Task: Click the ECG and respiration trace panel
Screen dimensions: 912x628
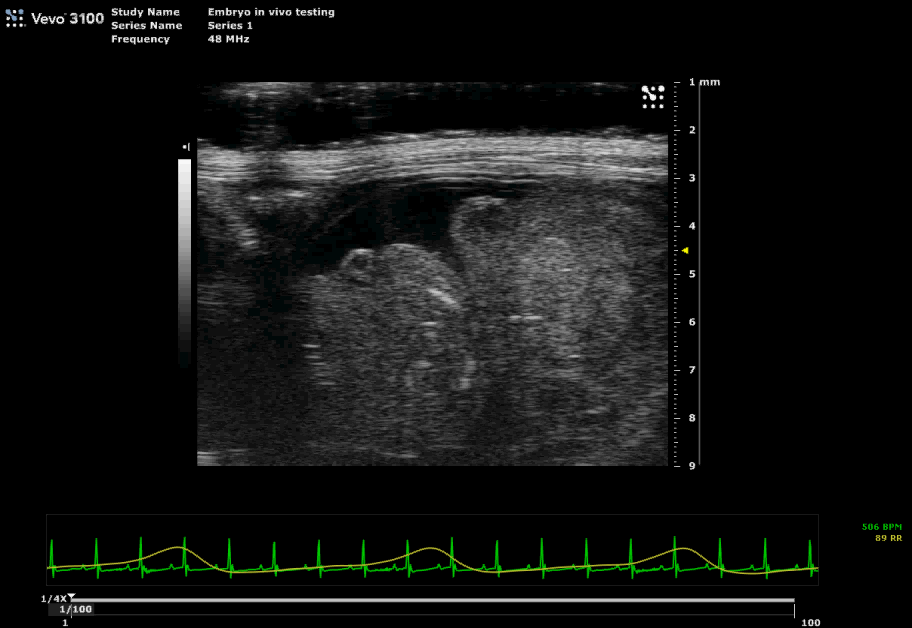Action: pyautogui.click(x=432, y=550)
